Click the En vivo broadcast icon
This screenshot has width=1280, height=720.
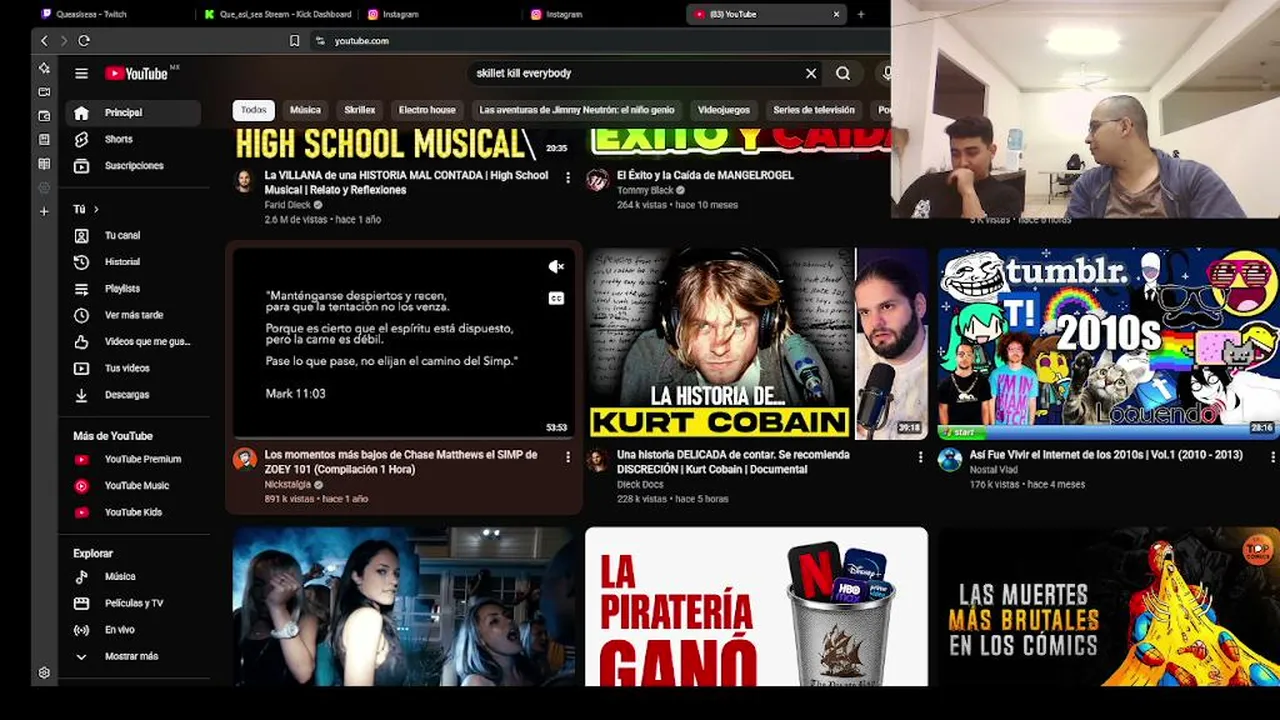pos(82,630)
